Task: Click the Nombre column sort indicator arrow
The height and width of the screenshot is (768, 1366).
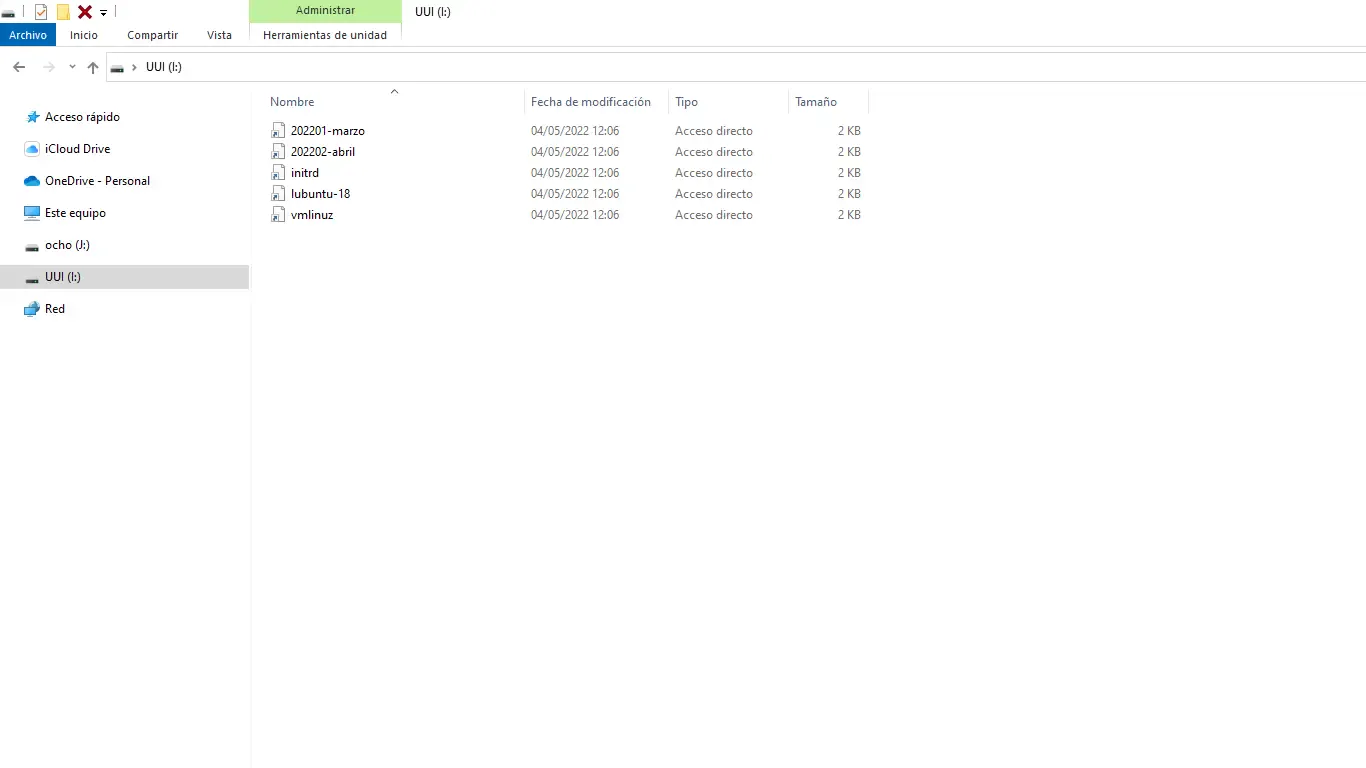Action: pos(394,91)
